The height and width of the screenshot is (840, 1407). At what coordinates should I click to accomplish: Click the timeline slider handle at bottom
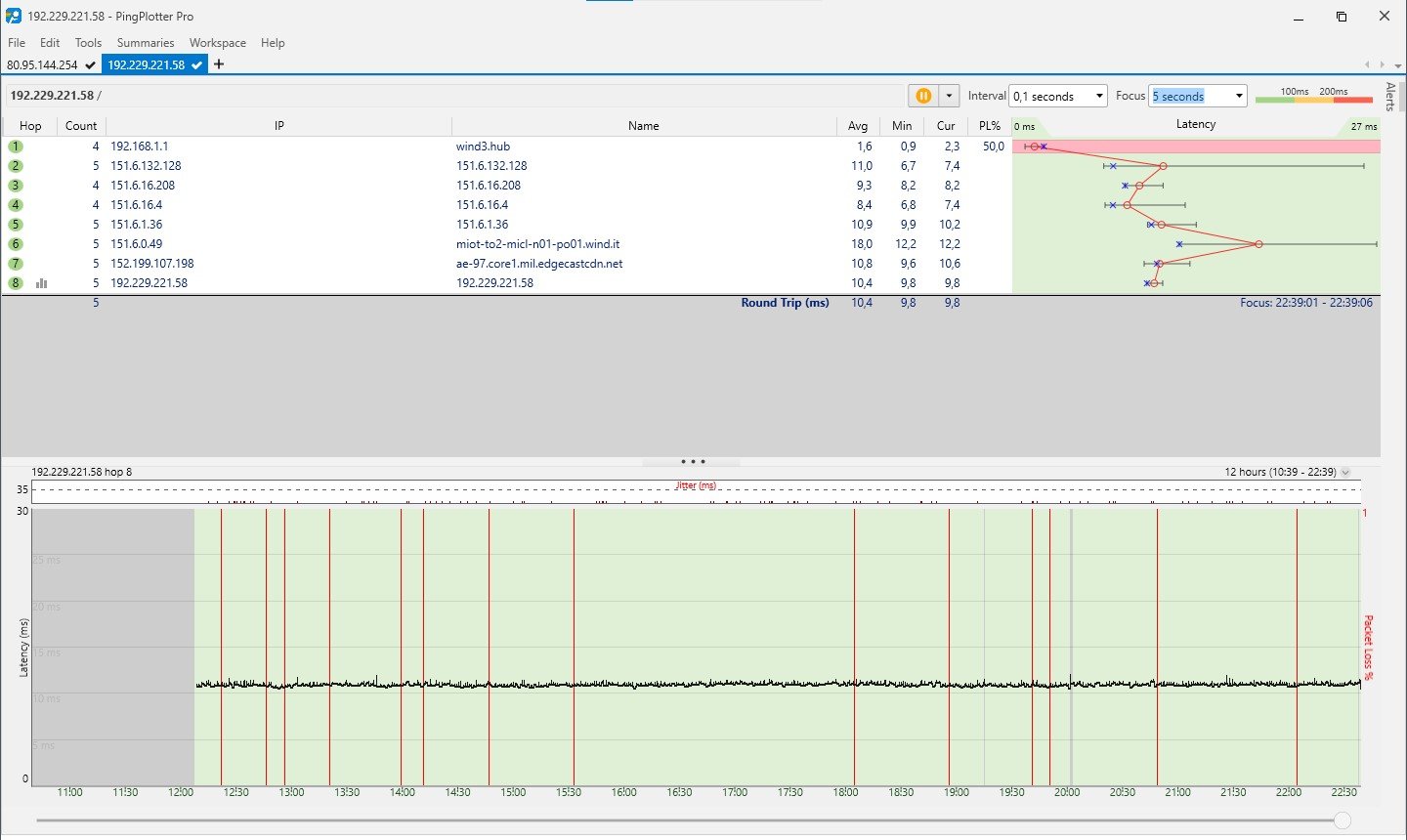pos(1343,820)
